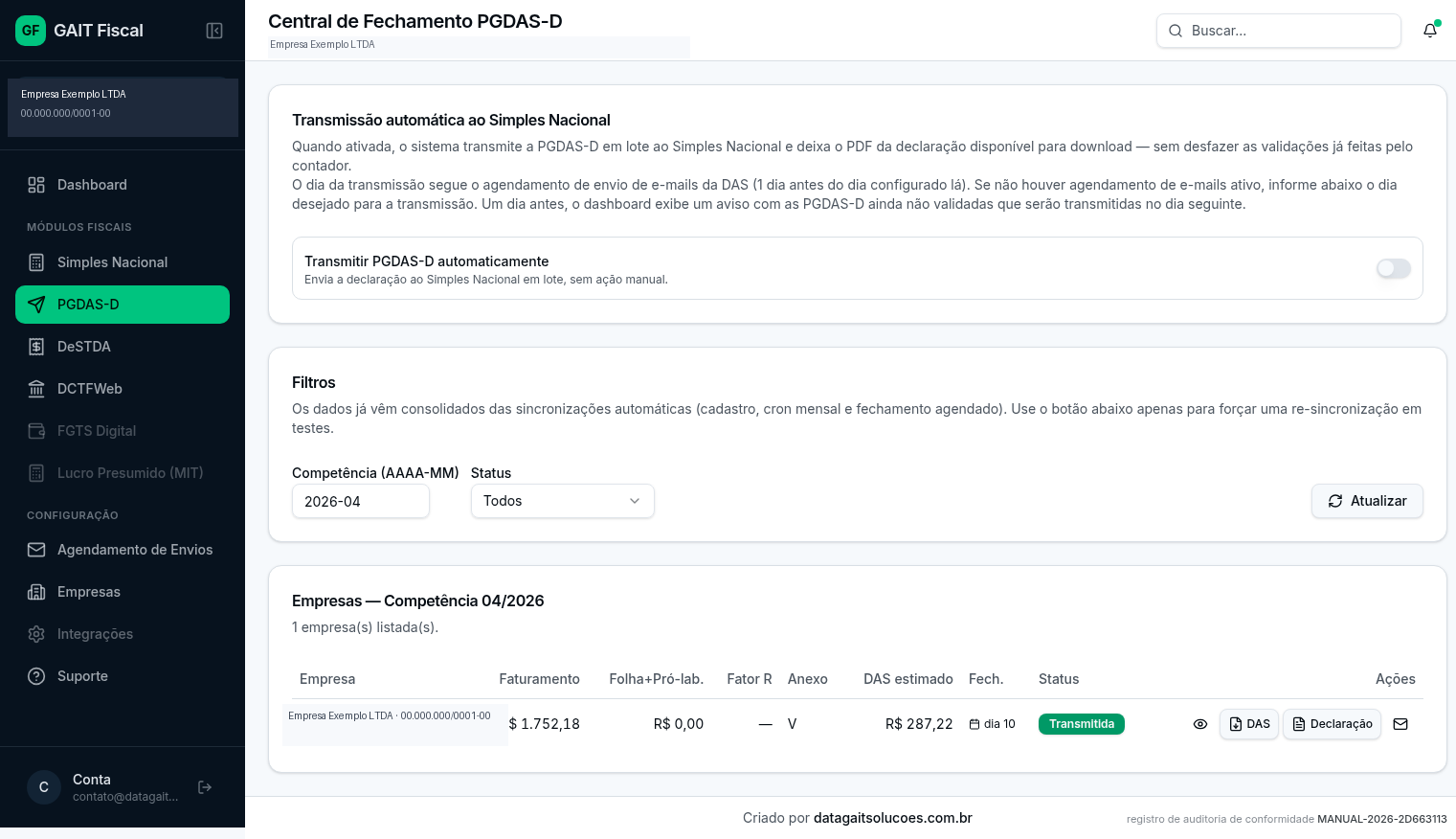Send email for Empresa Exemplo row
Screen dimensions: 1456x839
(1400, 724)
